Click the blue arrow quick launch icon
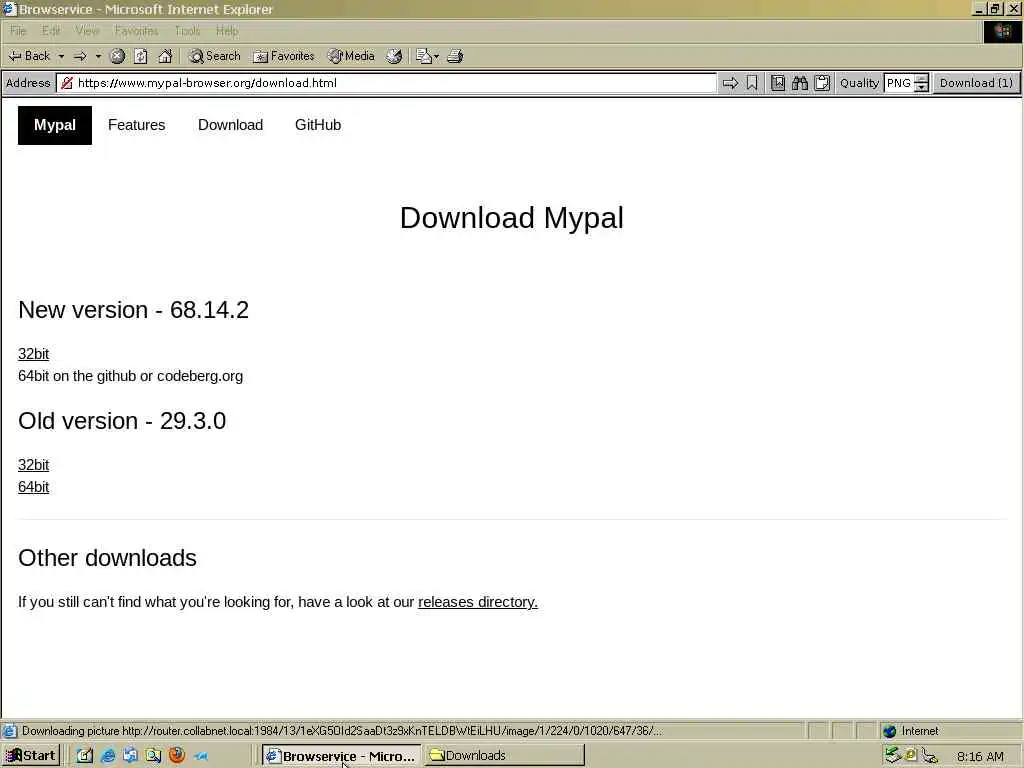1024x768 pixels. pyautogui.click(x=200, y=756)
